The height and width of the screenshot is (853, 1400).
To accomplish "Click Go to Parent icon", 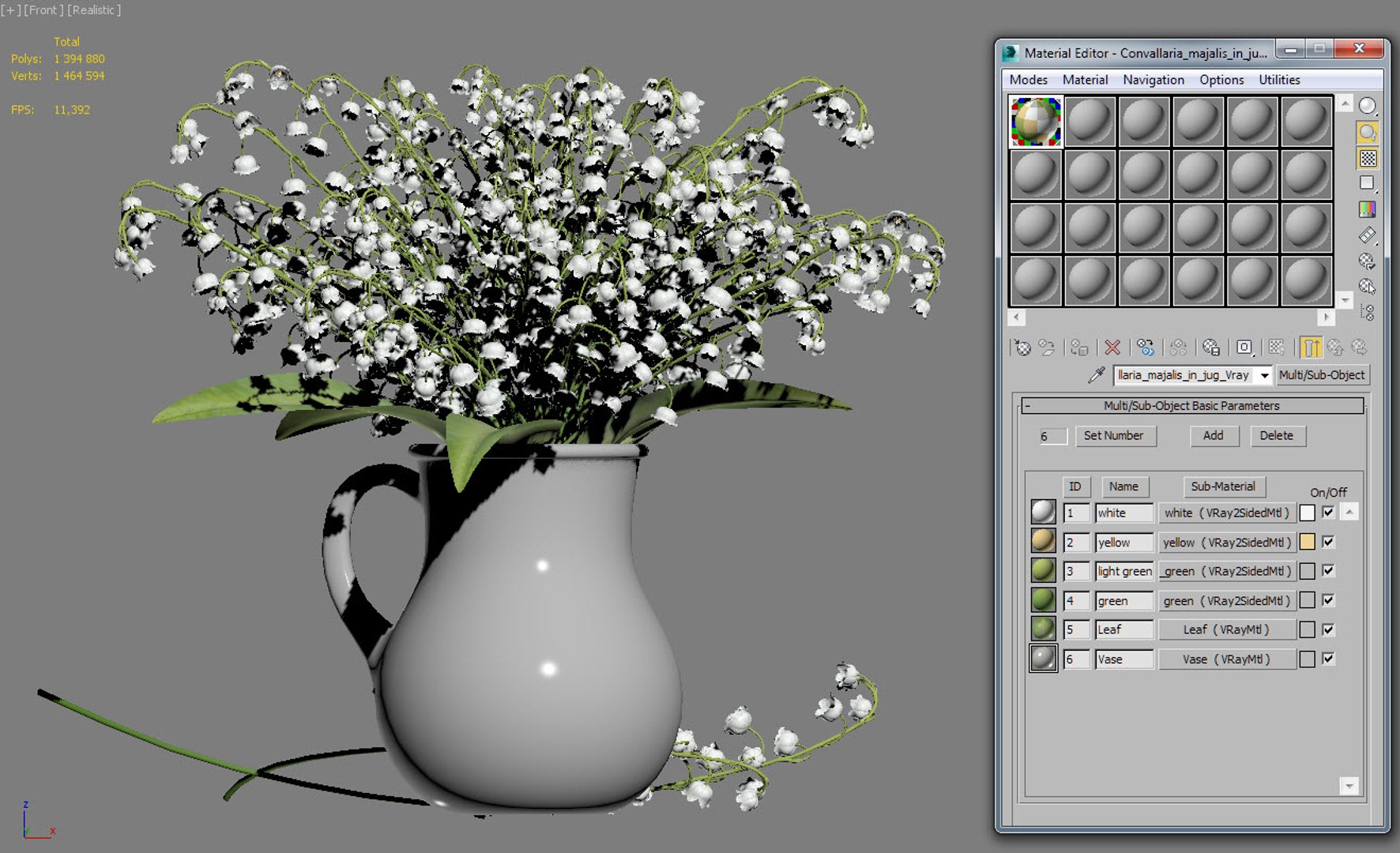I will click(1335, 348).
